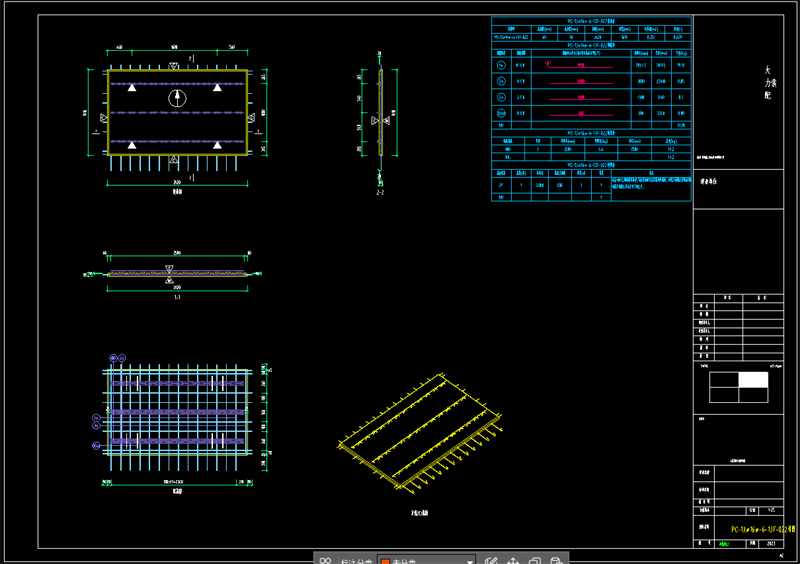Click the "2-2" section label
The height and width of the screenshot is (564, 800).
point(380,192)
